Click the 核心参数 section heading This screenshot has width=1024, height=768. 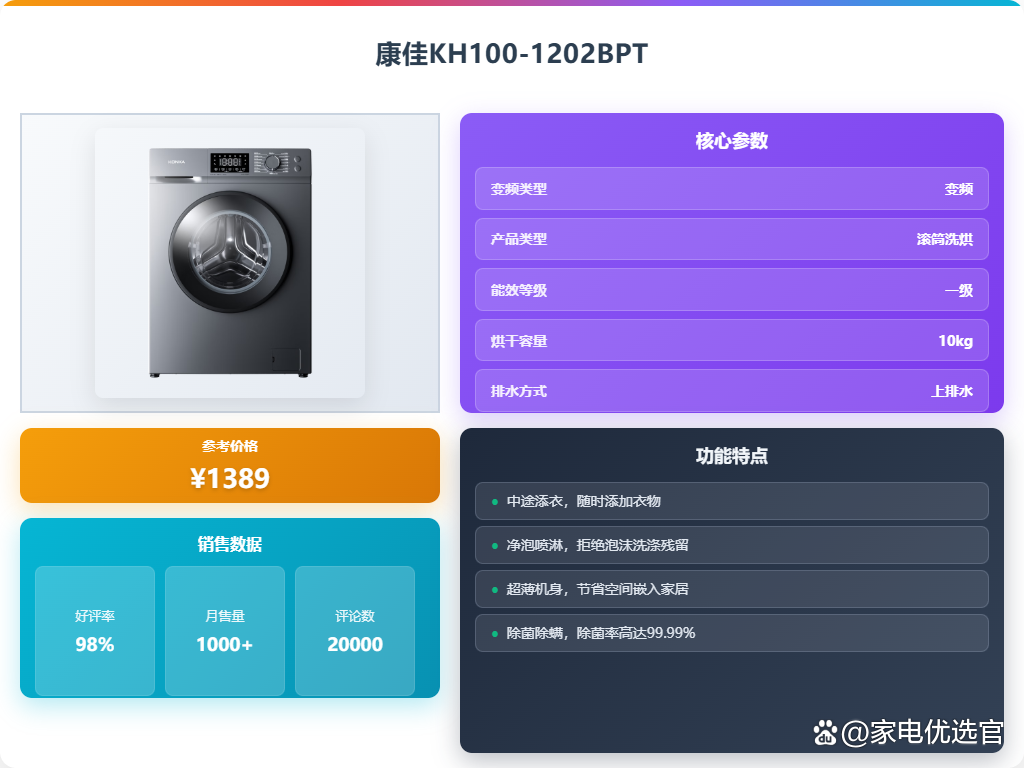(x=731, y=141)
